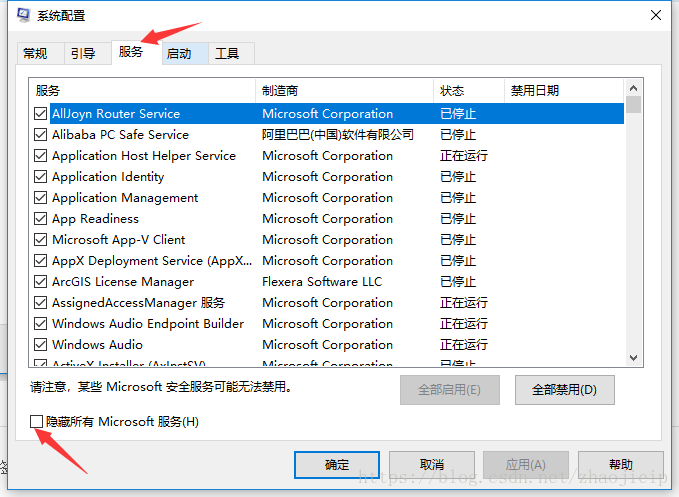Click scrollbar up arrow in services list
This screenshot has width=679, height=497.
pyautogui.click(x=634, y=88)
